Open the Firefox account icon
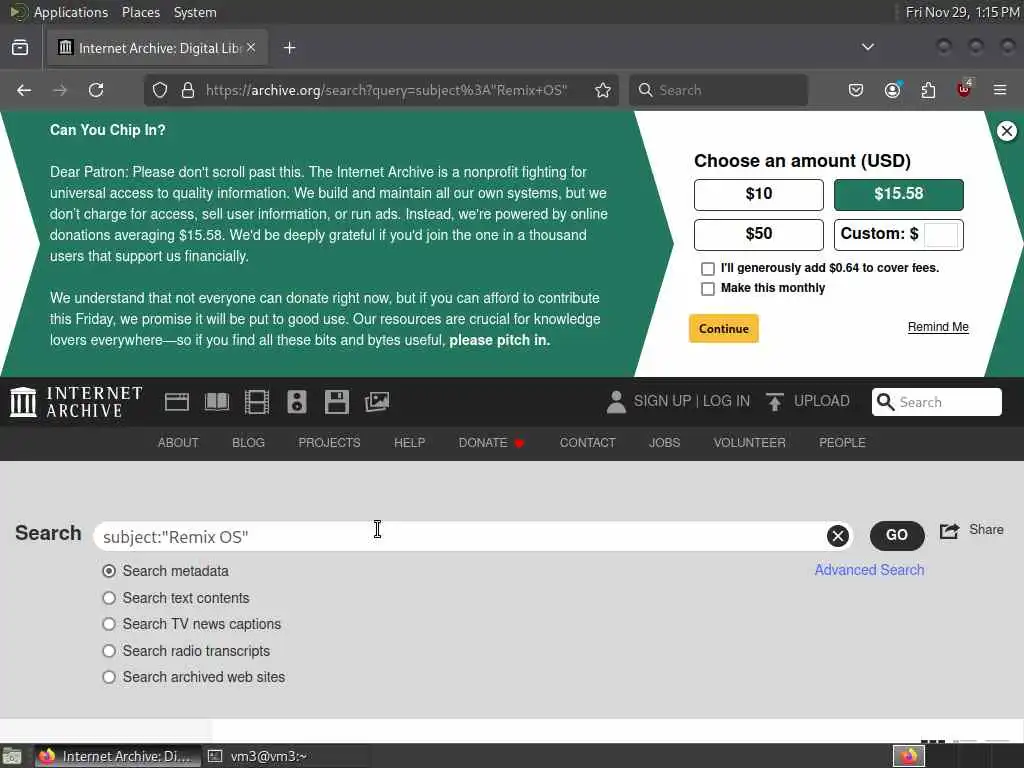The height and width of the screenshot is (768, 1024). [x=892, y=90]
